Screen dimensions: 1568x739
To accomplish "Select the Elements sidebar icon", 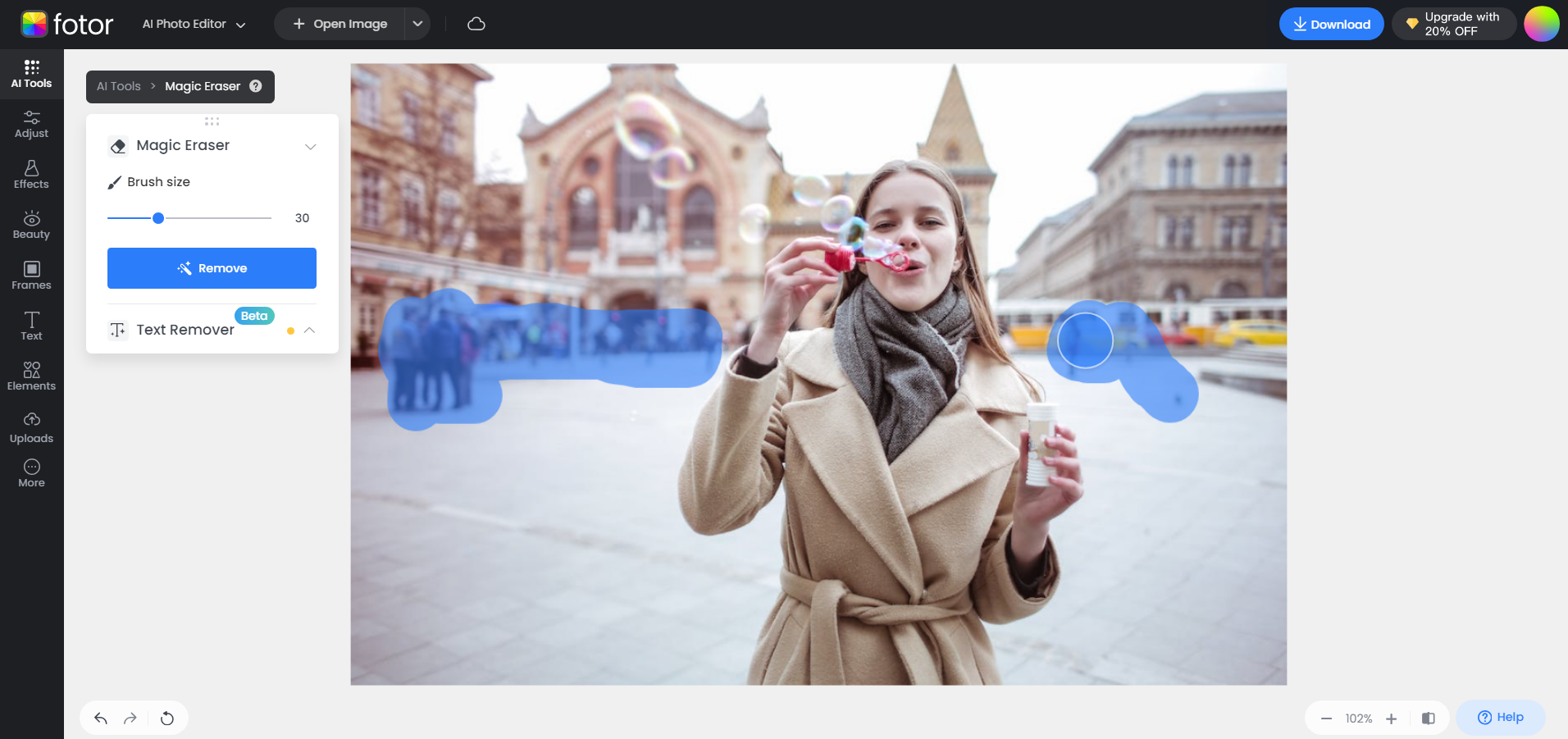I will pos(31,376).
